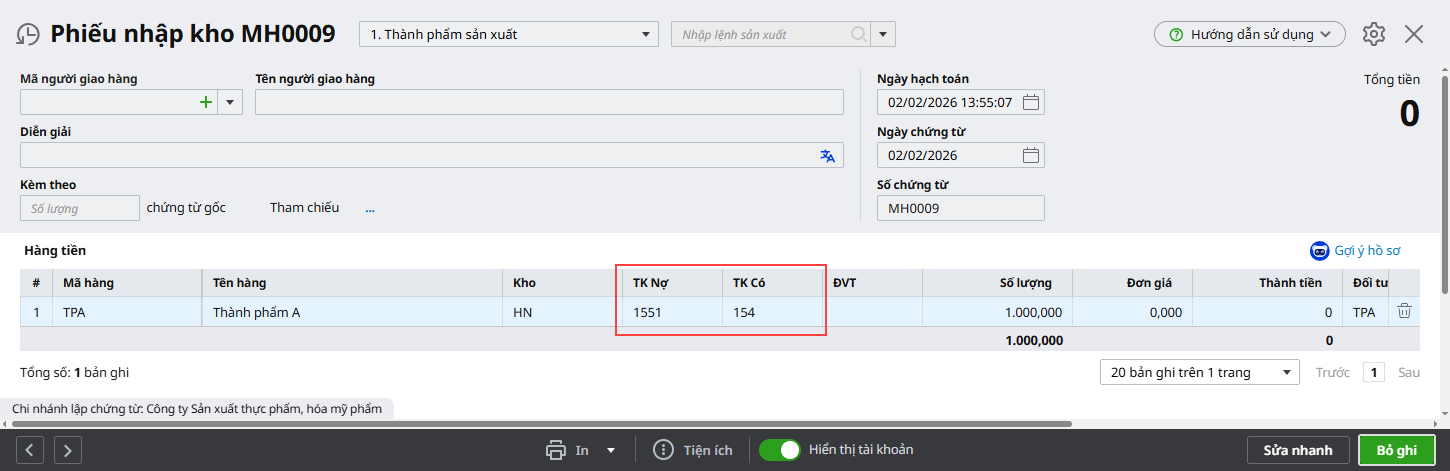Image resolution: width=1450 pixels, height=471 pixels.
Task: Open calendar for Ngày hạch toán
Action: 1031,102
